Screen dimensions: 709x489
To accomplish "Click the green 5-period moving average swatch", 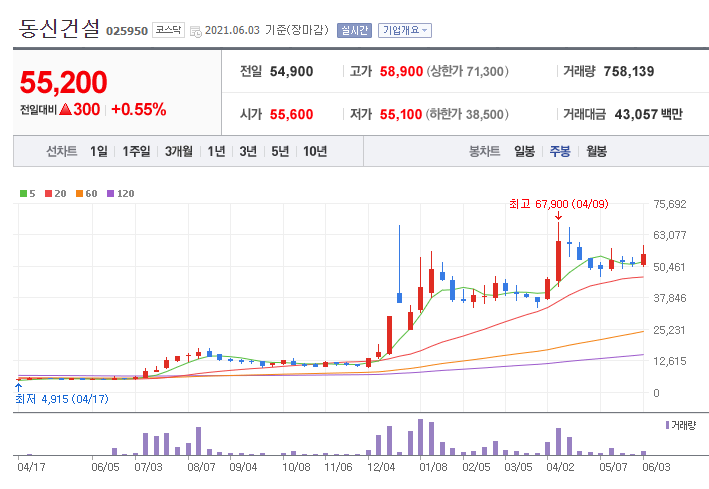I will [24, 194].
